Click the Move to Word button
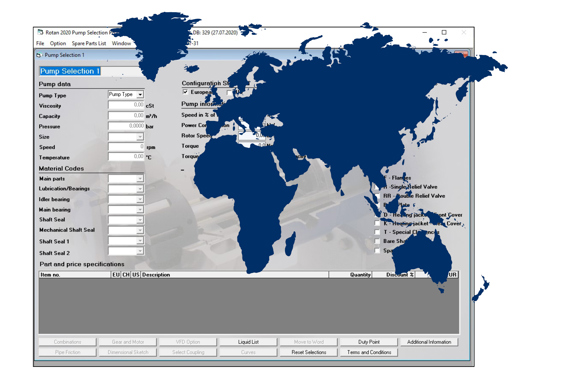570x371 pixels. [x=309, y=342]
